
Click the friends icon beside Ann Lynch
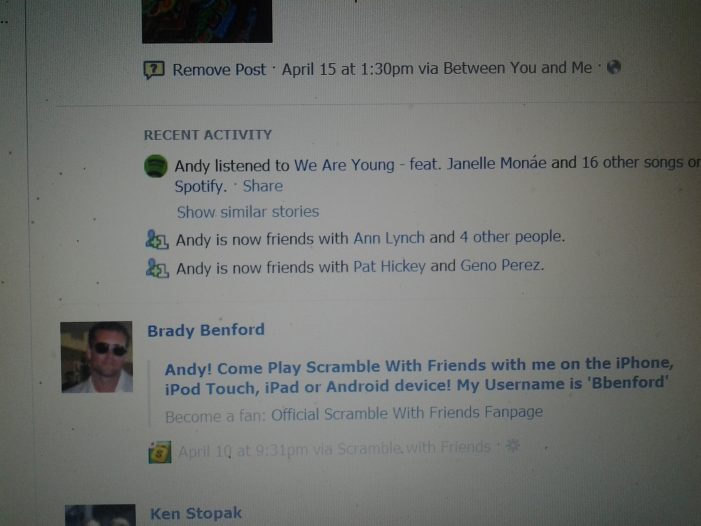(x=156, y=240)
